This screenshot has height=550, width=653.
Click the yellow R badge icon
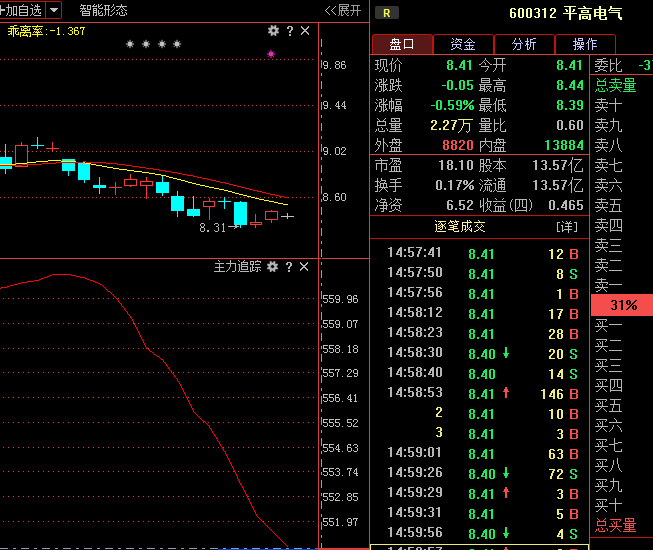click(386, 13)
